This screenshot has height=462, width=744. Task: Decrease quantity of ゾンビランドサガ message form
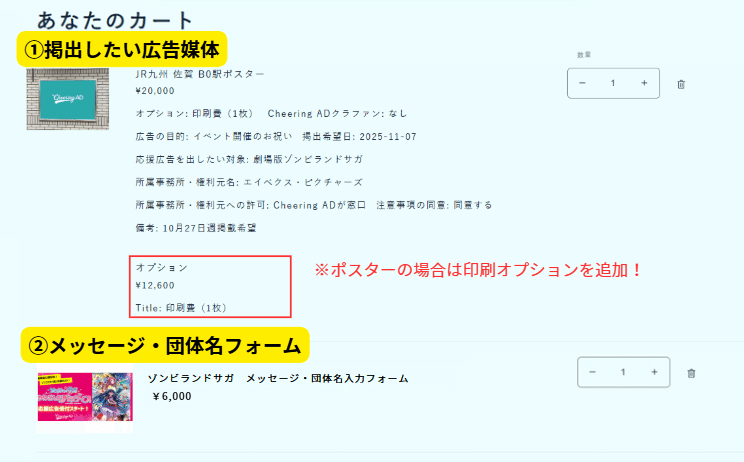pos(592,372)
